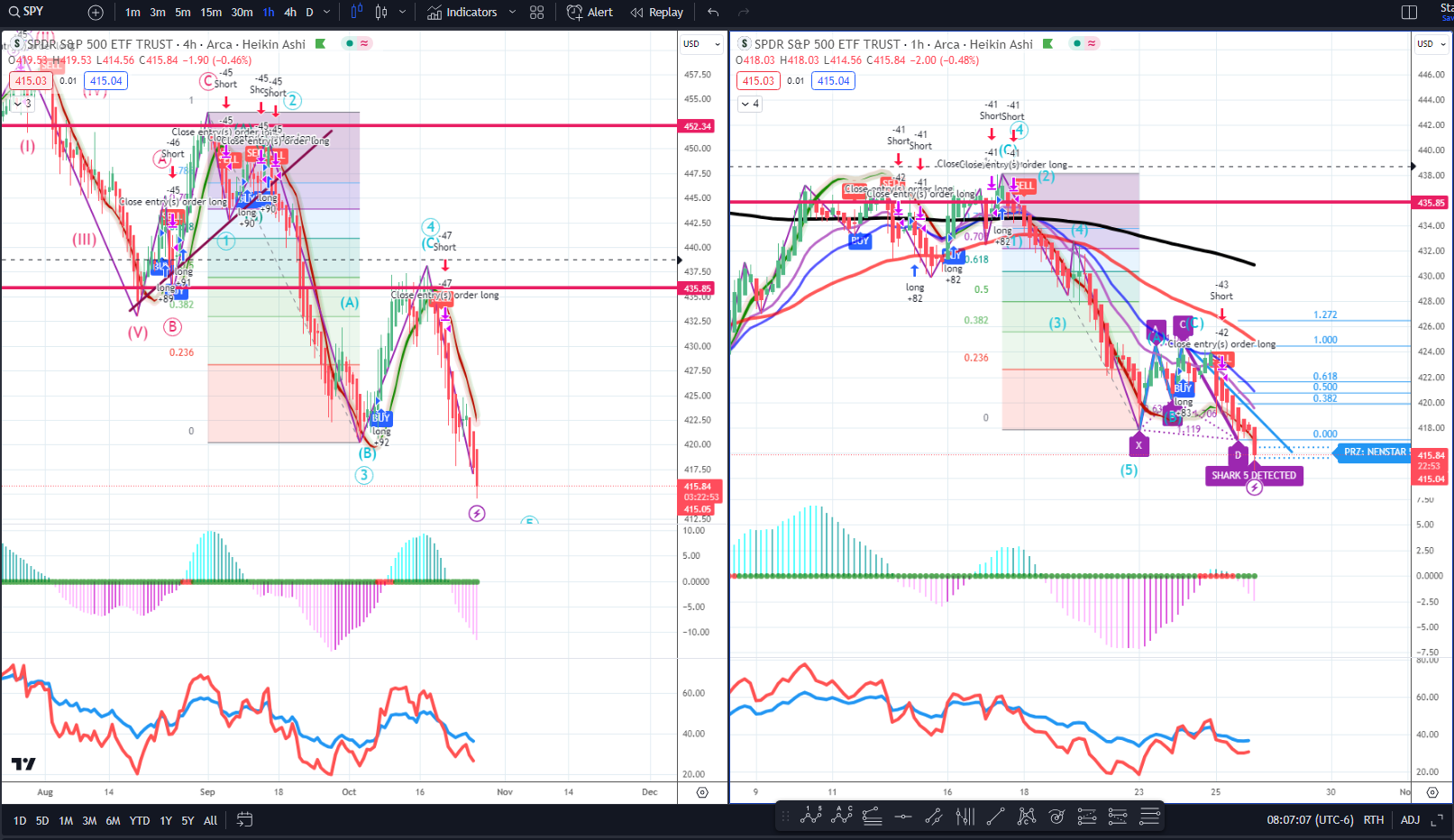Screen dimensions: 1454x840
Task: Open 1h chart price scale settings gear
Action: 1432,792
